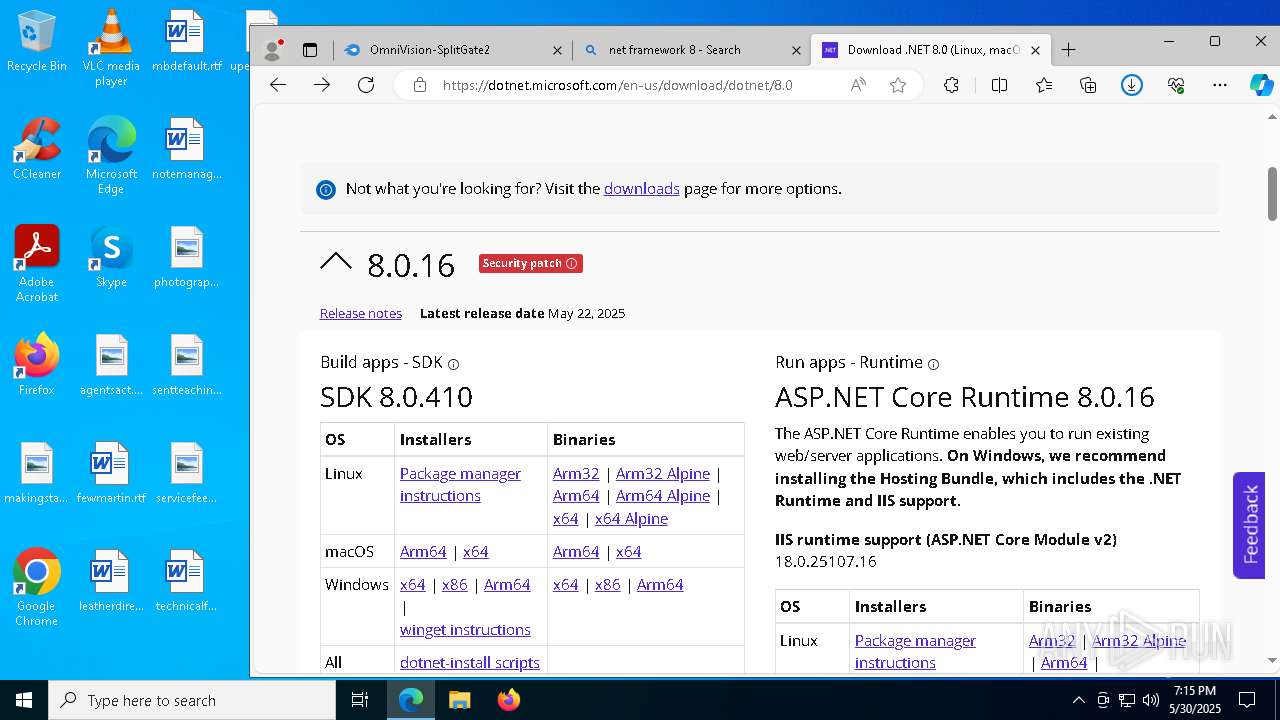Open the Favorites list icon
1280x720 pixels.
1044,85
